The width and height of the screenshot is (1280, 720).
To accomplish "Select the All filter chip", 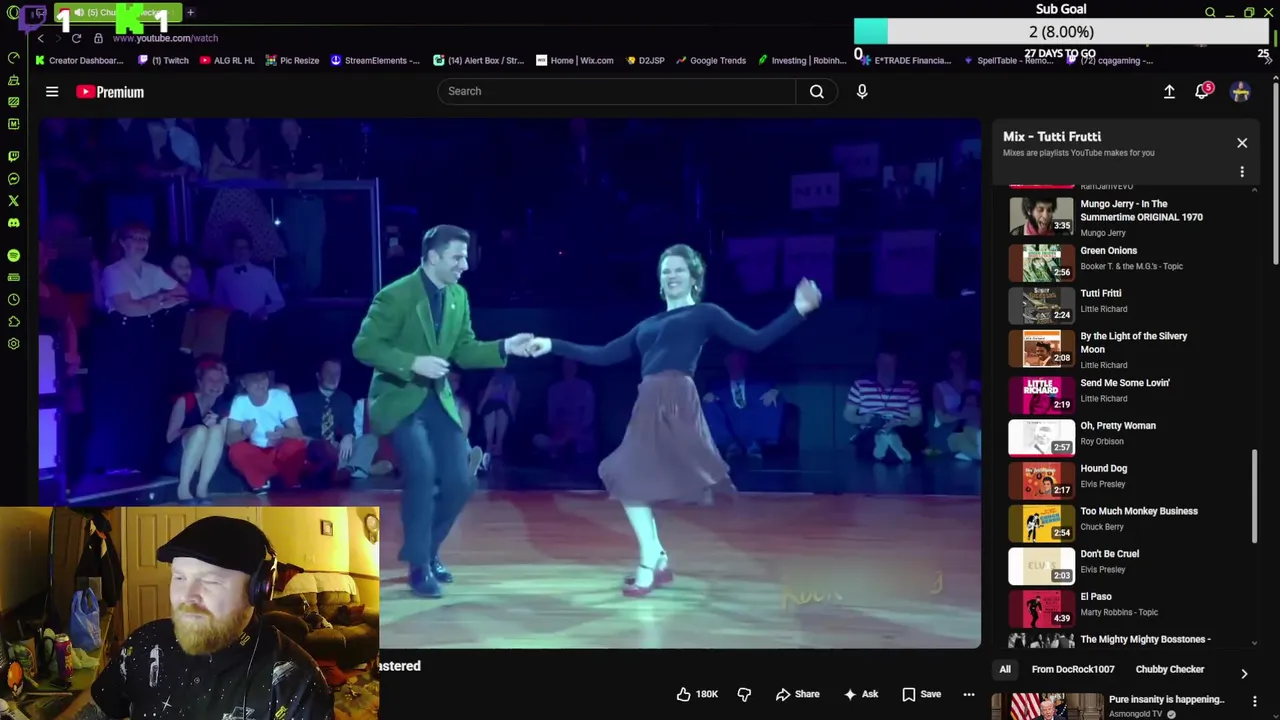I will coord(1005,669).
